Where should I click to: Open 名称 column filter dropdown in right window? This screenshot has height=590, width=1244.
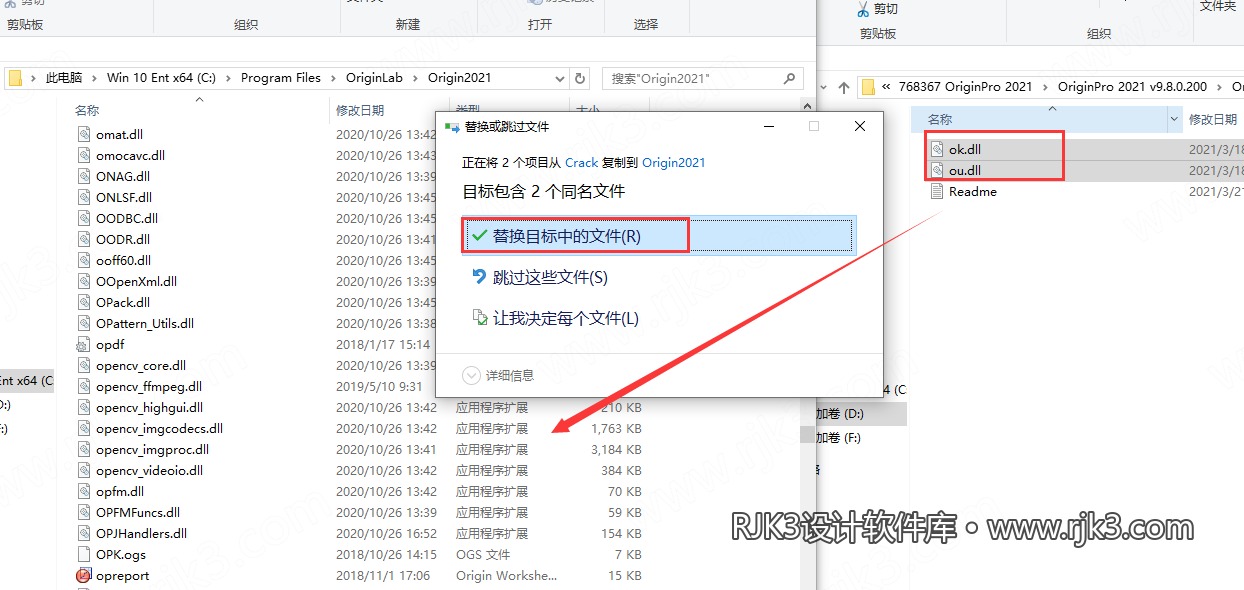click(x=1174, y=119)
